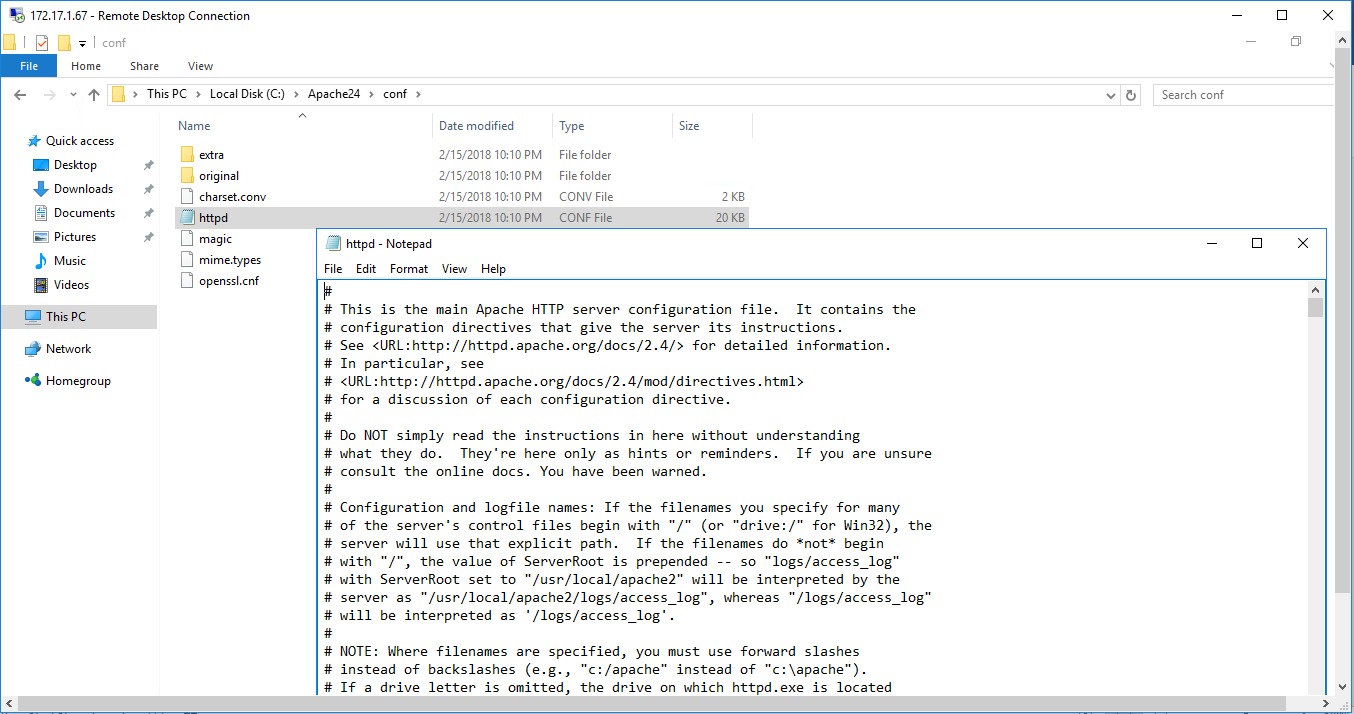Click the Apache24 breadcrumb segment
This screenshot has width=1354, height=714.
tap(334, 94)
